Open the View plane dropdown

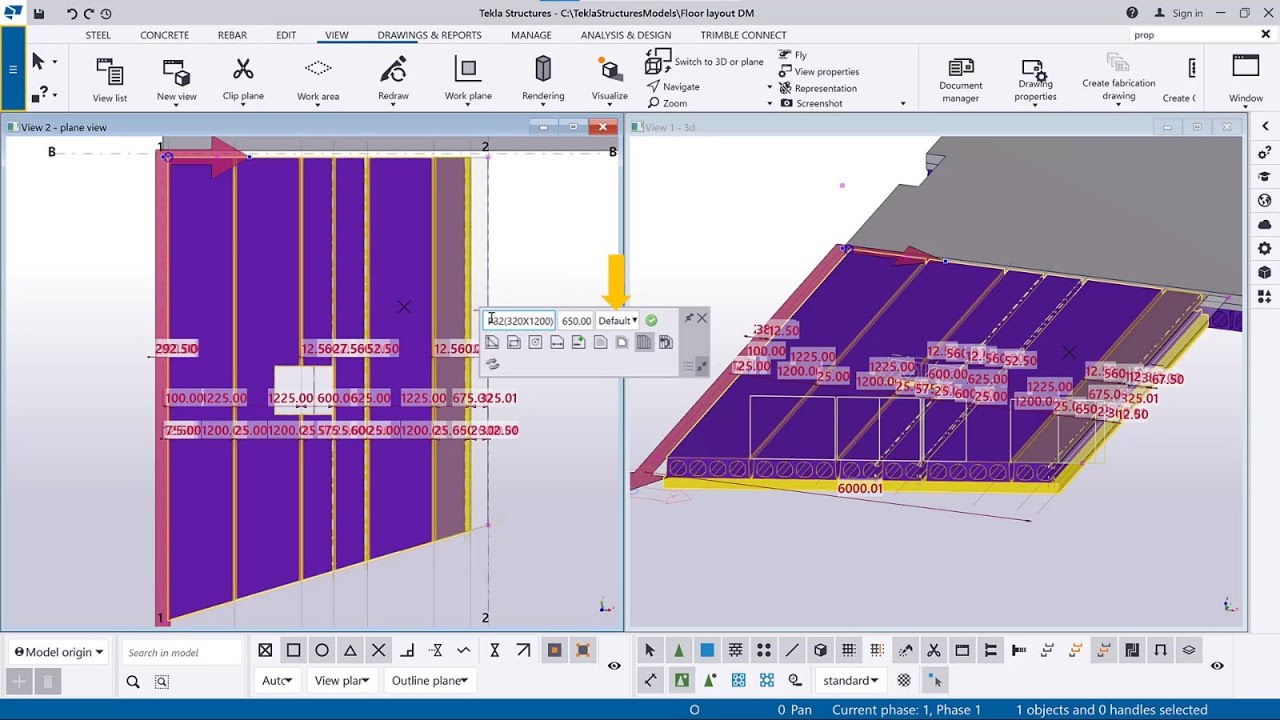pyautogui.click(x=342, y=680)
